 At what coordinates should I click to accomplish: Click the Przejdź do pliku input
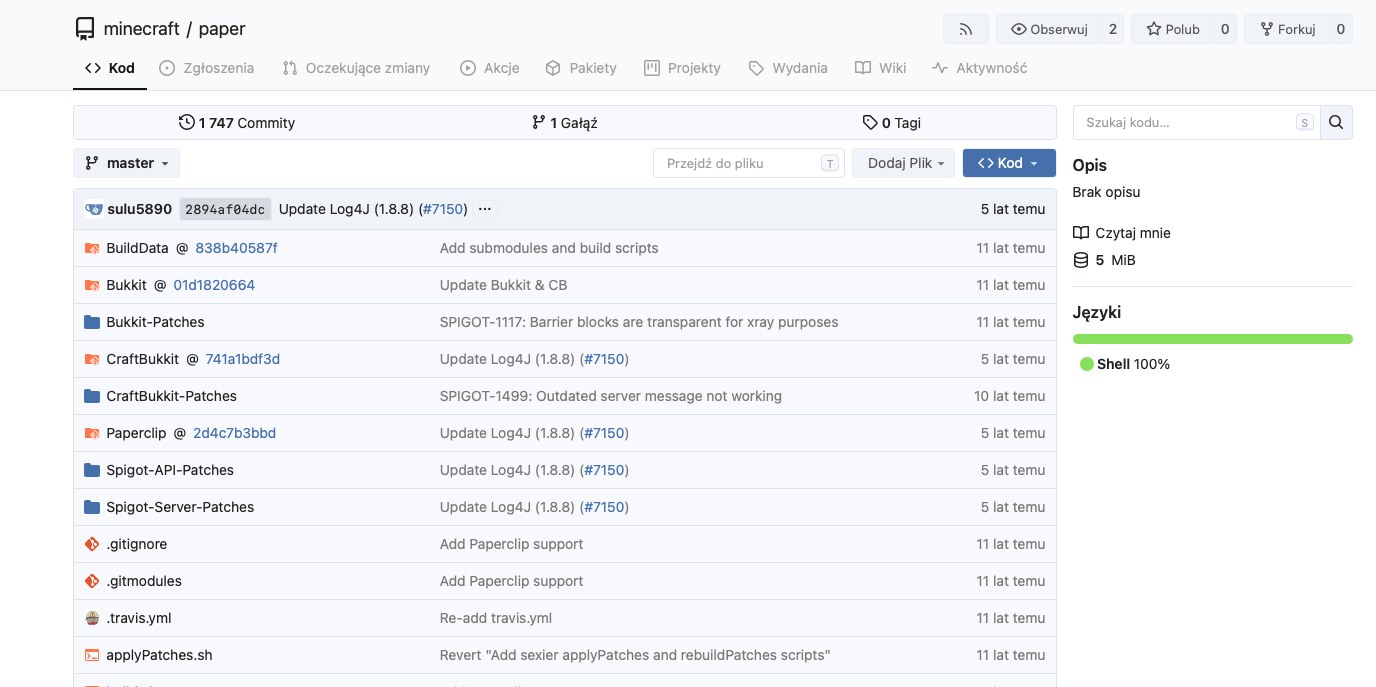point(748,163)
